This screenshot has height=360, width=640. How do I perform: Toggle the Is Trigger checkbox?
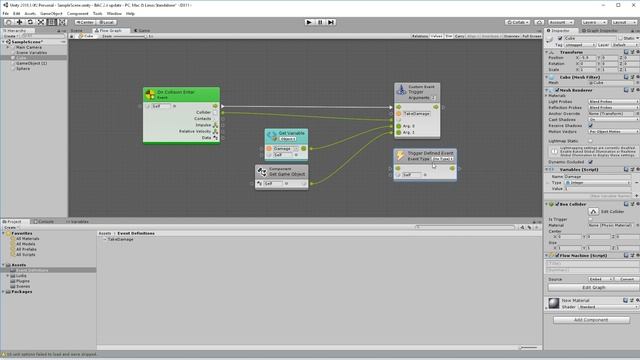pyautogui.click(x=591, y=219)
